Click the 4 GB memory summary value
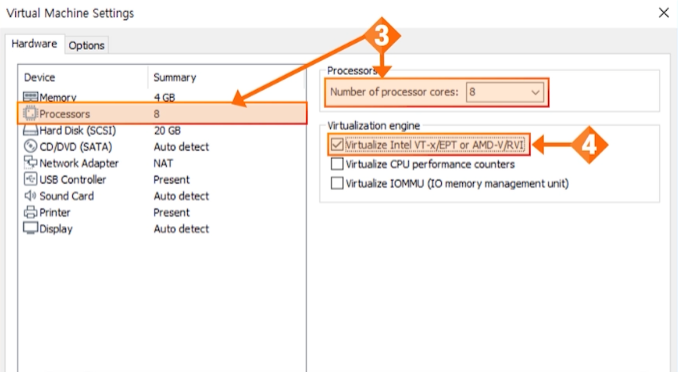Viewport: 678px width, 372px height. coord(164,97)
